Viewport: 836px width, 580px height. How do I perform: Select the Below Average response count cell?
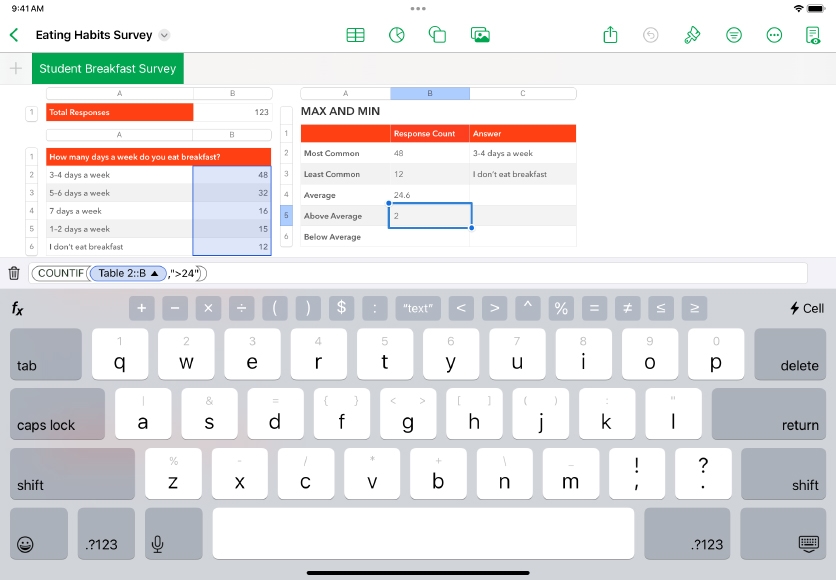coord(429,237)
